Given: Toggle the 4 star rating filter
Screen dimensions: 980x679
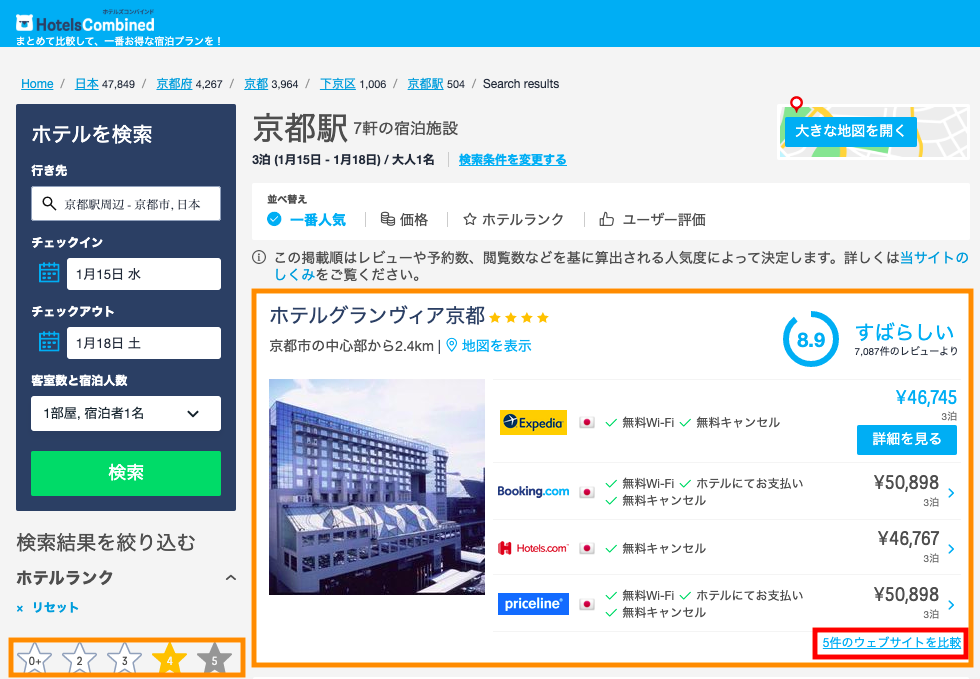Looking at the screenshot, I should 169,659.
